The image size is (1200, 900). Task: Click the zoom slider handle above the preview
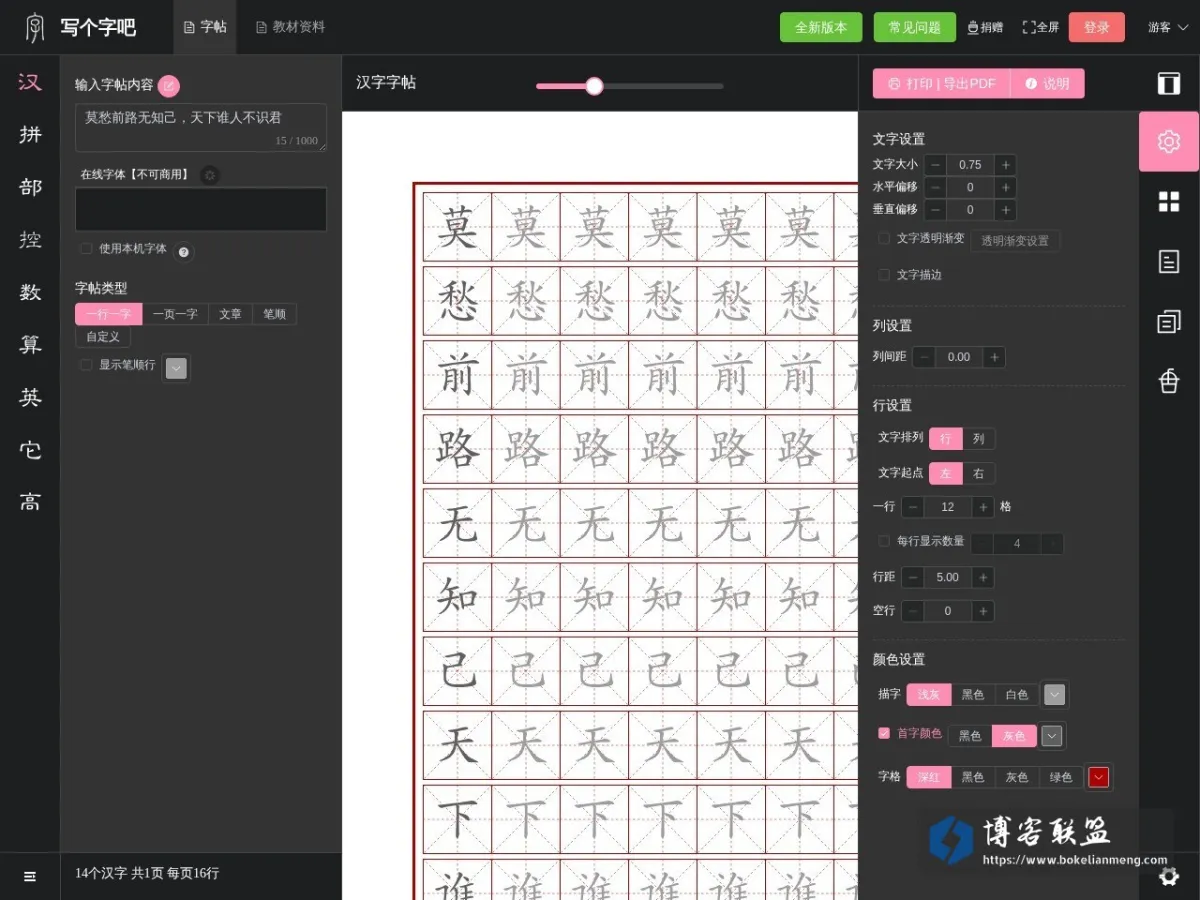594,86
